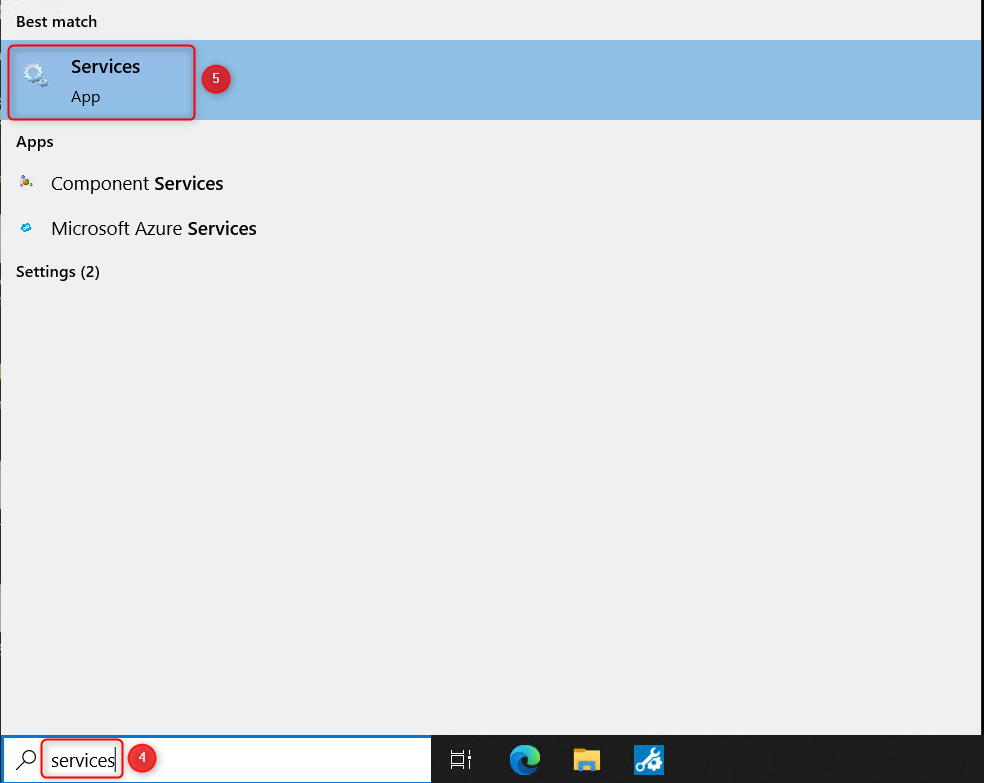Open the wrench-and-gear tool in taskbar
This screenshot has height=783, width=984.
(649, 760)
